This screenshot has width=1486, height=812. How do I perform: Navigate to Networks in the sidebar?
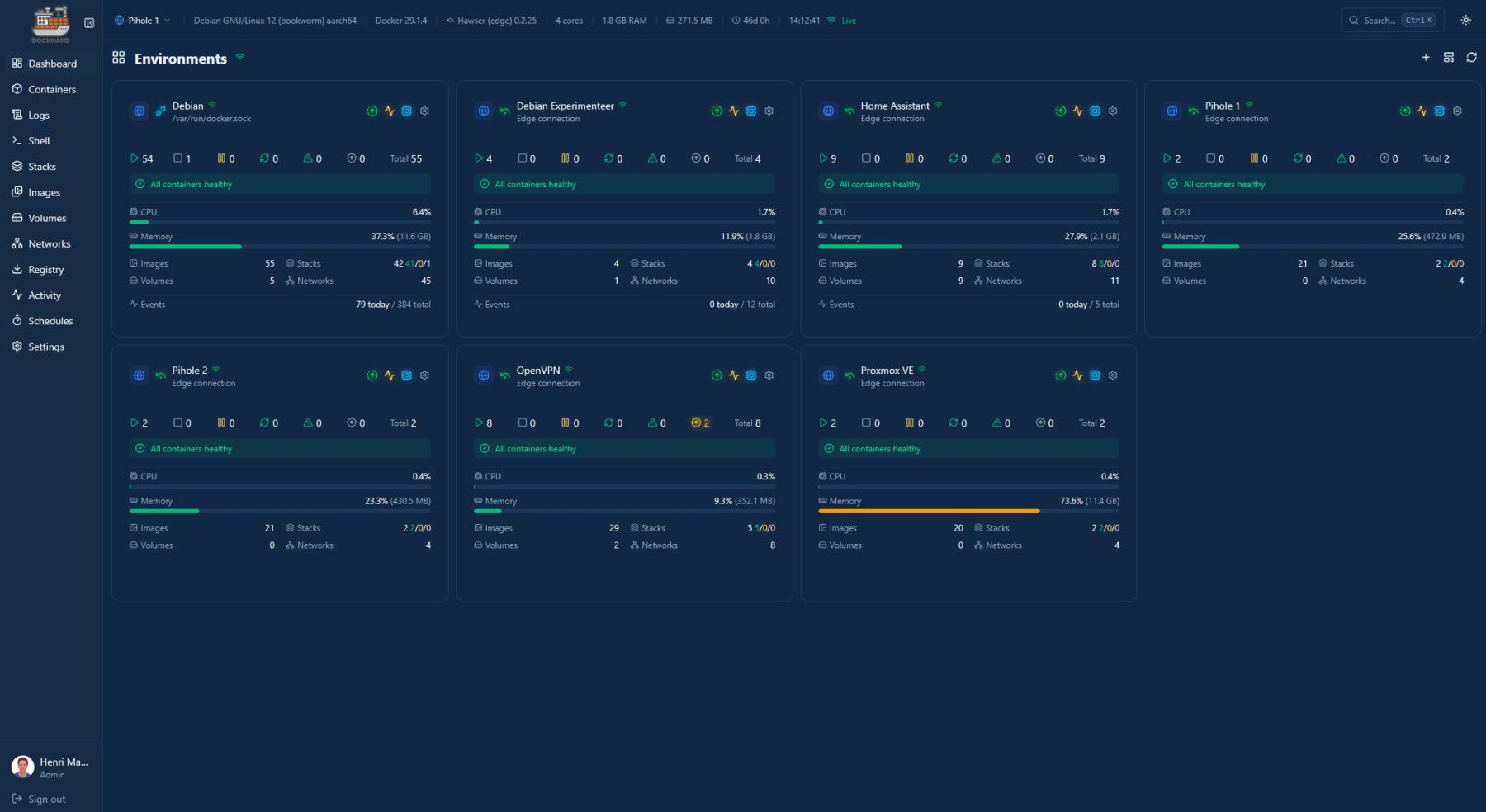[x=49, y=244]
